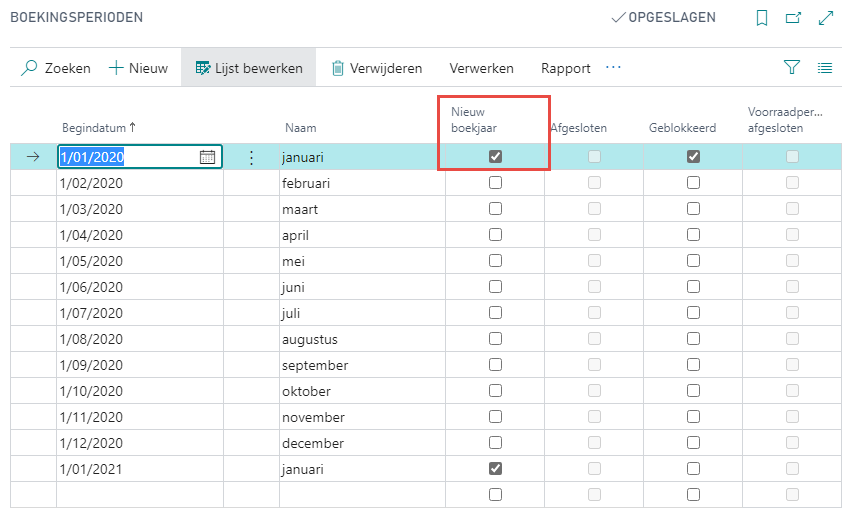Viewport: 859px width, 517px height.
Task: Click the expand to full screen icon
Action: 826,18
